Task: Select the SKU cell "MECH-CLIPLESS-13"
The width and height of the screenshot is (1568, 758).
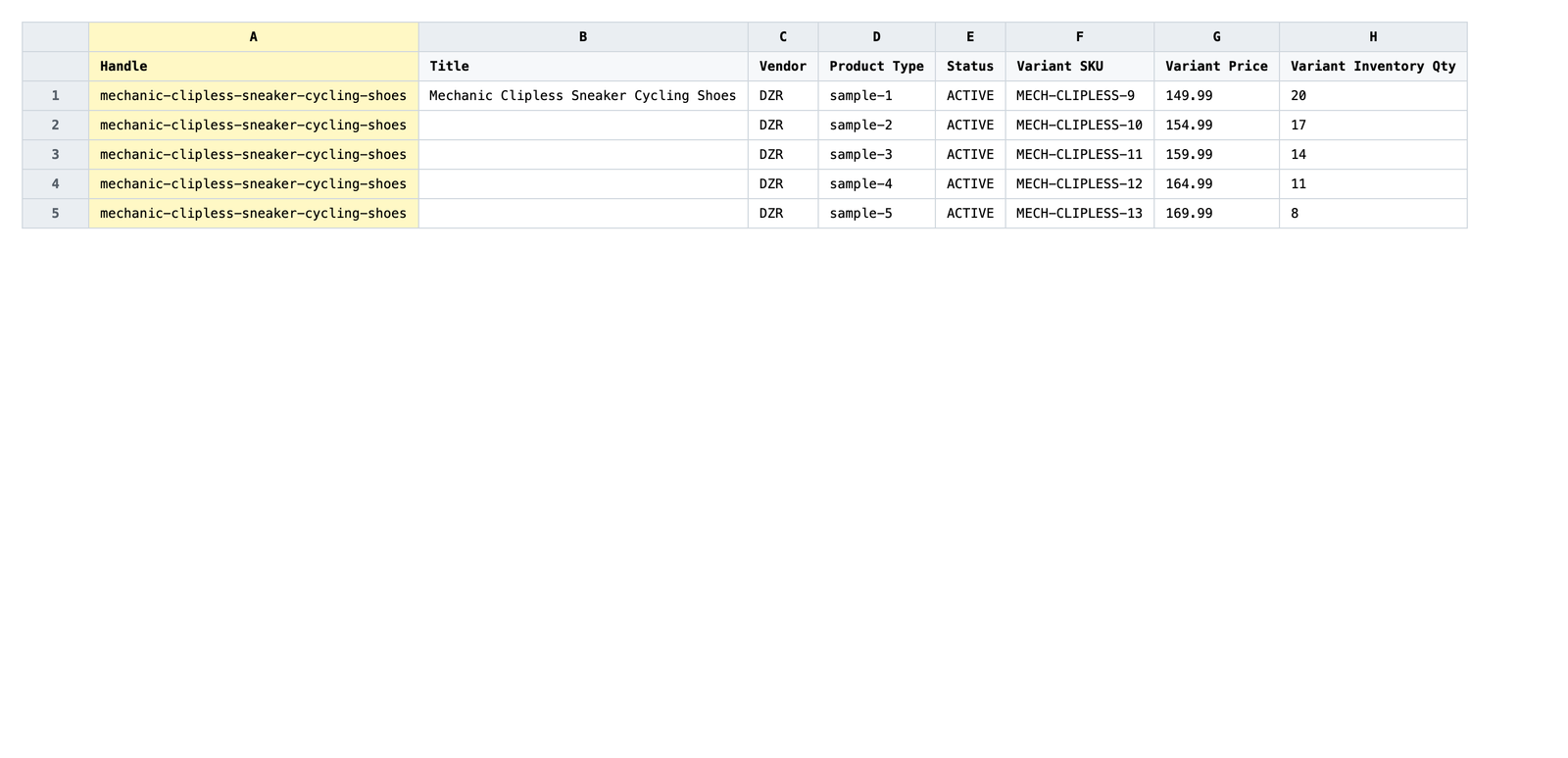Action: tap(1080, 214)
